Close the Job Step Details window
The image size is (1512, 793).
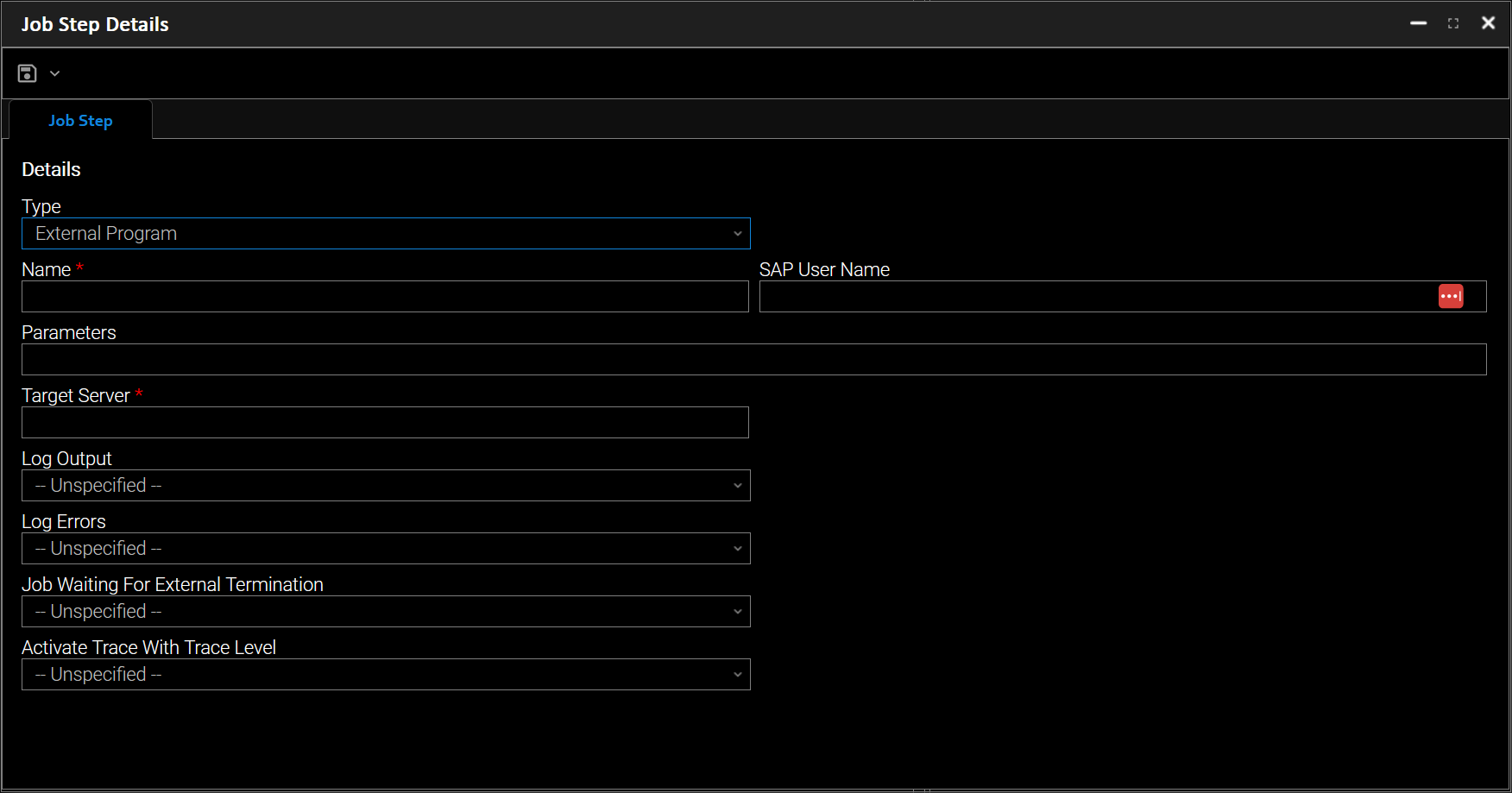[1488, 23]
